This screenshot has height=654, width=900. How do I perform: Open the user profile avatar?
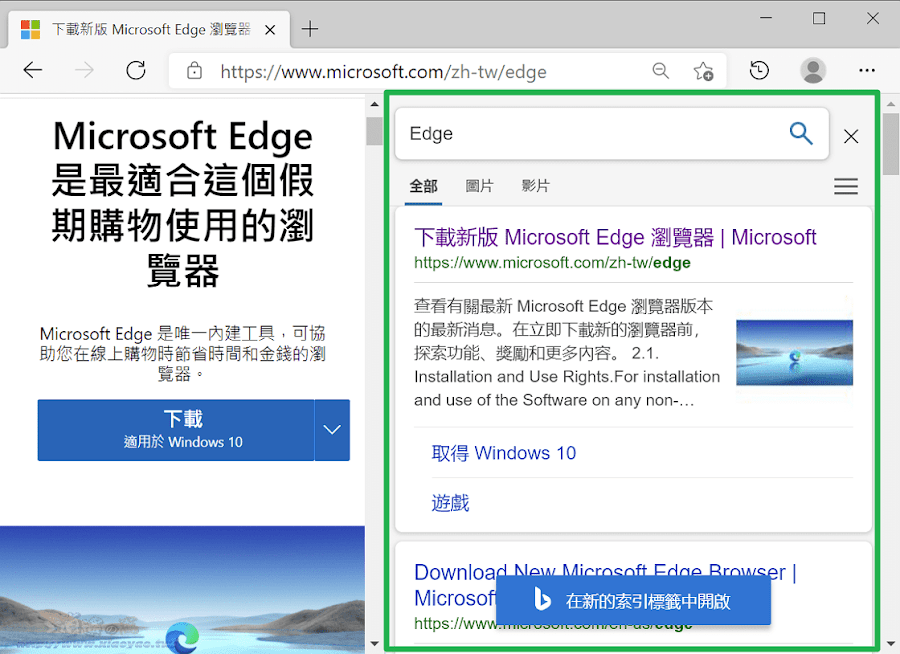pos(813,71)
